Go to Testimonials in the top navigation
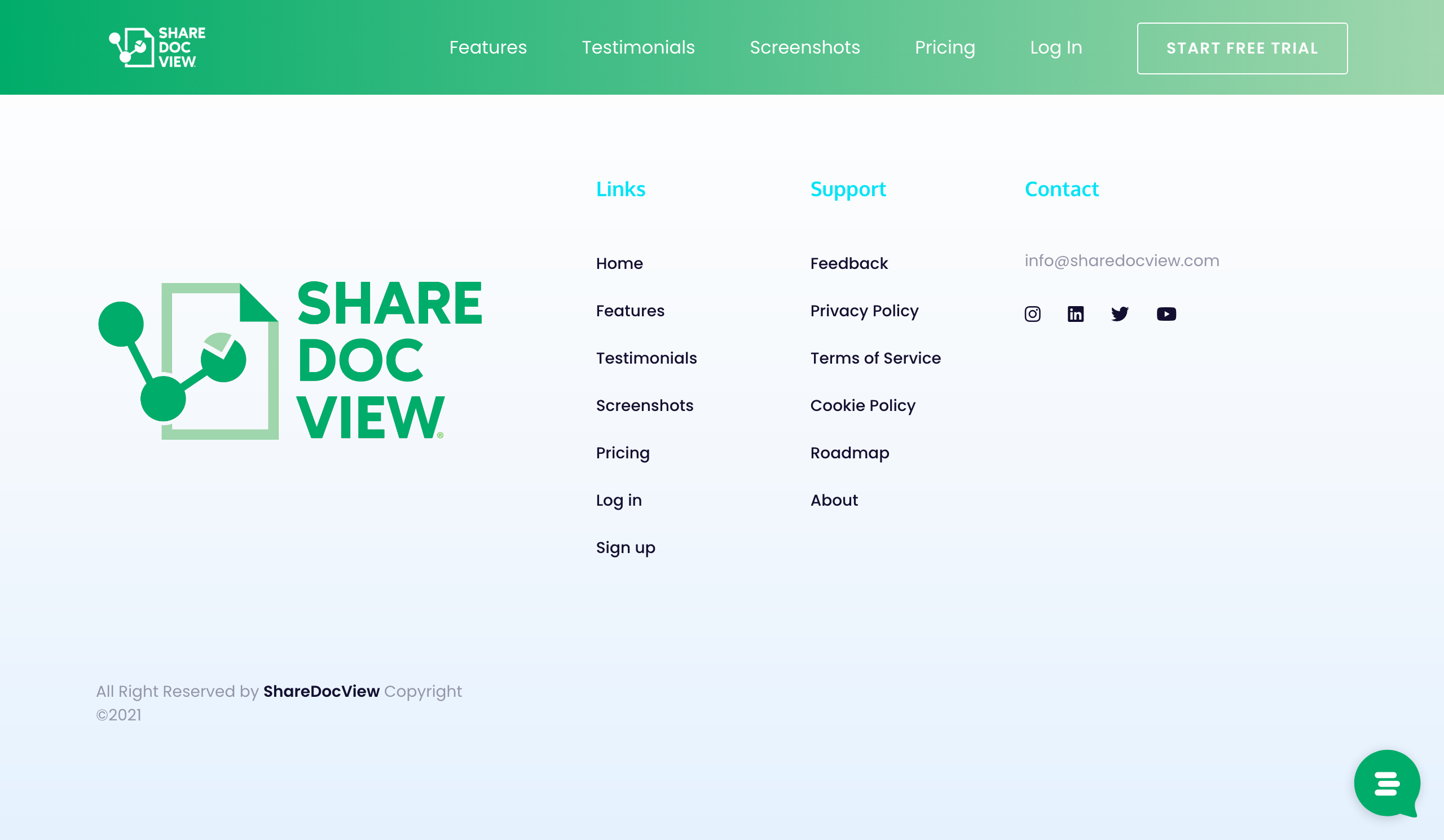1444x840 pixels. tap(639, 47)
